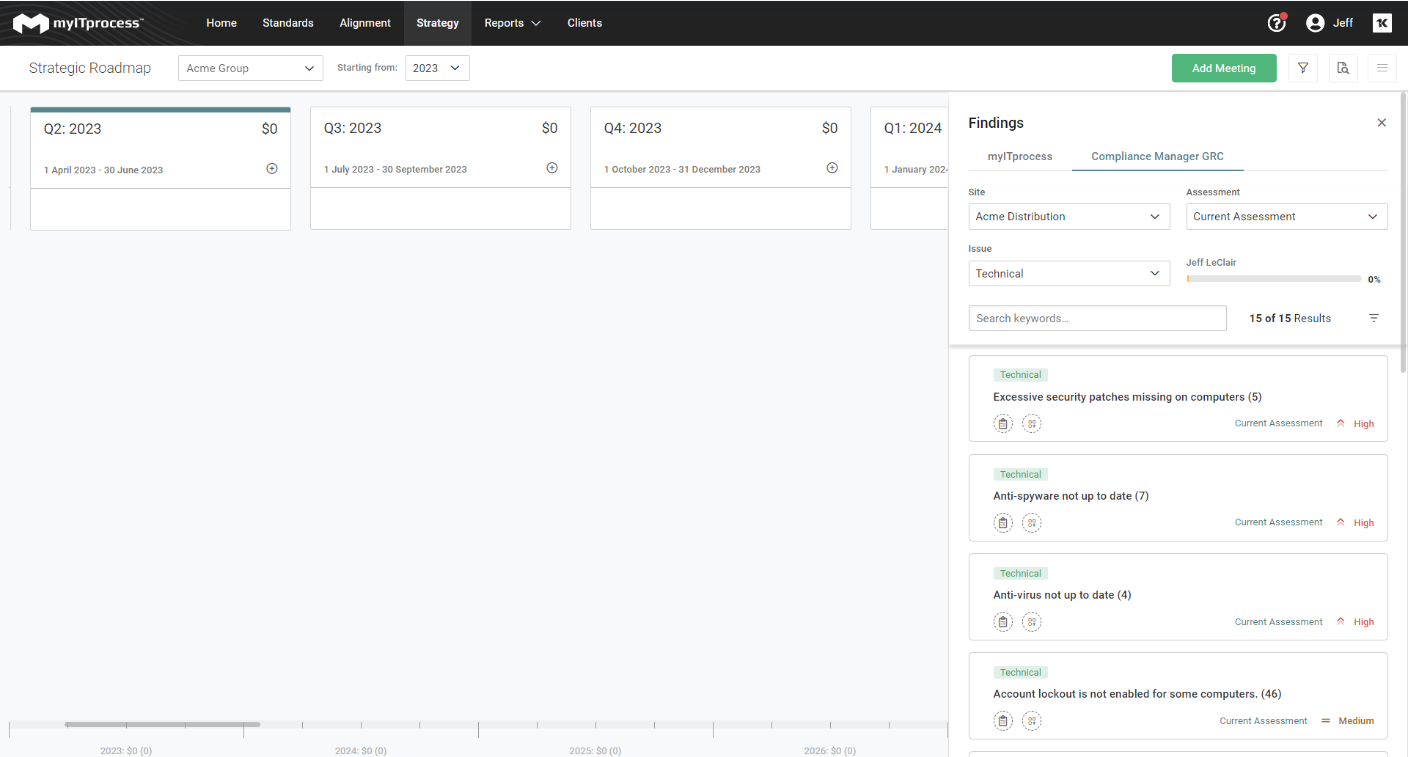Click clipboard icon on Anti-spyware finding

pyautogui.click(x=1003, y=523)
